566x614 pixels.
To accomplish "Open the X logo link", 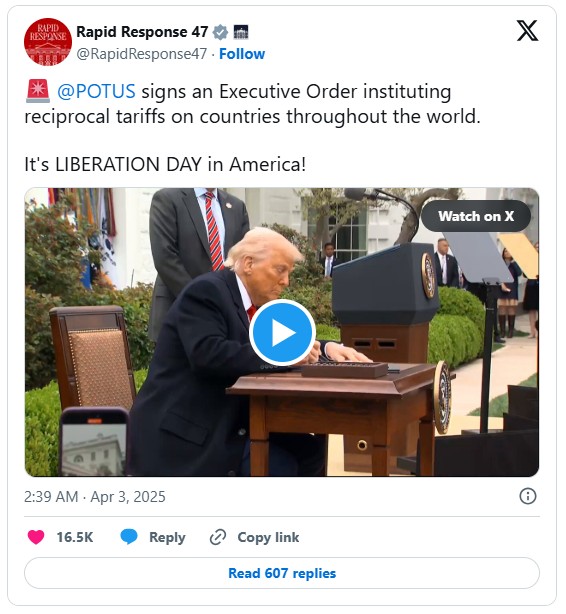I will 527,31.
